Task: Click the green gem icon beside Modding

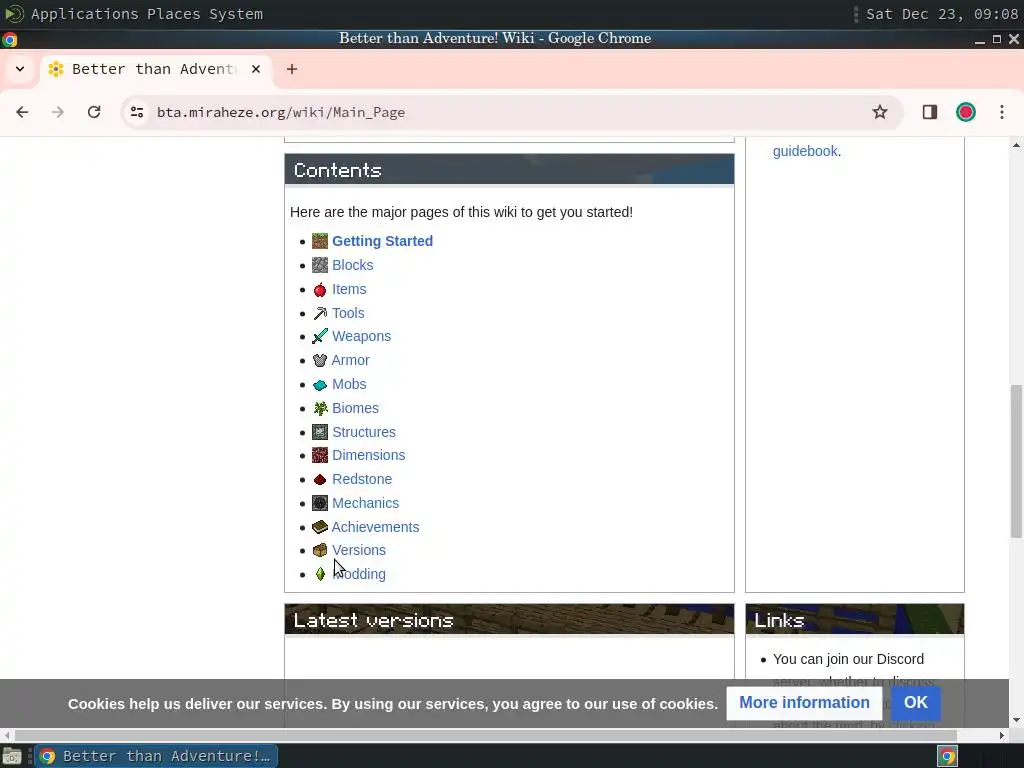Action: pos(319,574)
